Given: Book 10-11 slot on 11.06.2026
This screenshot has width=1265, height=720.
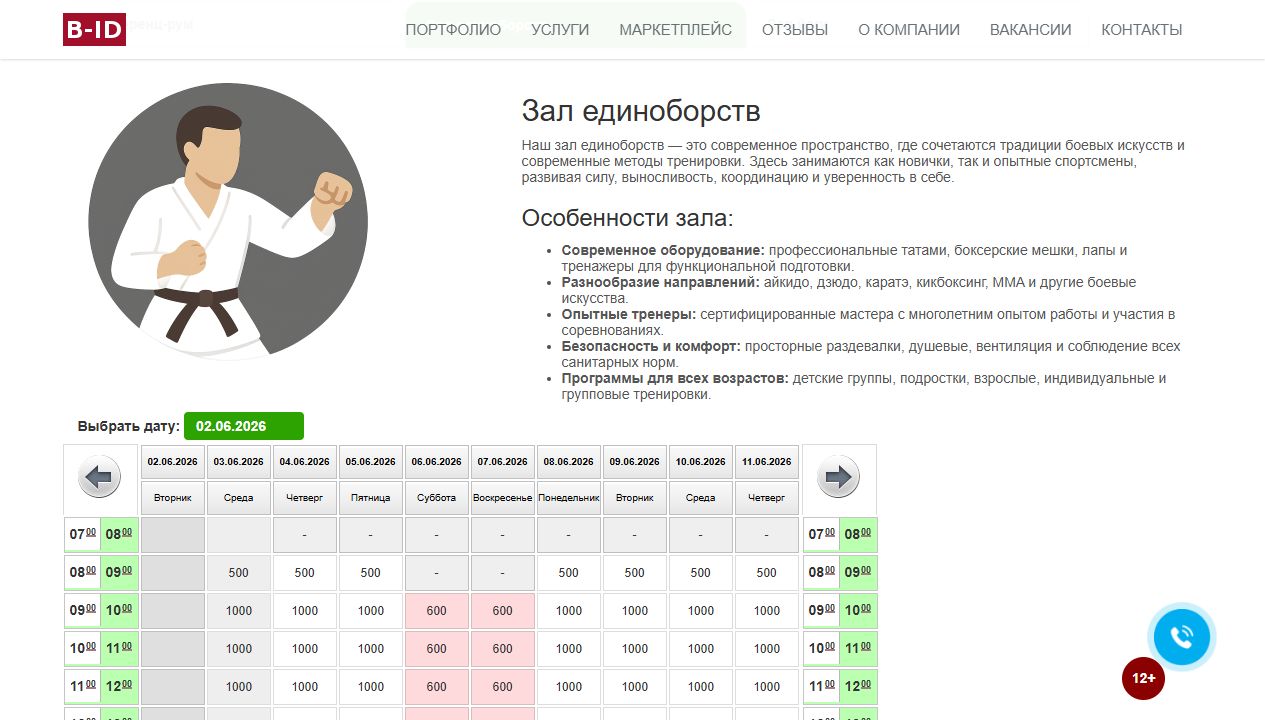Looking at the screenshot, I should tap(767, 649).
